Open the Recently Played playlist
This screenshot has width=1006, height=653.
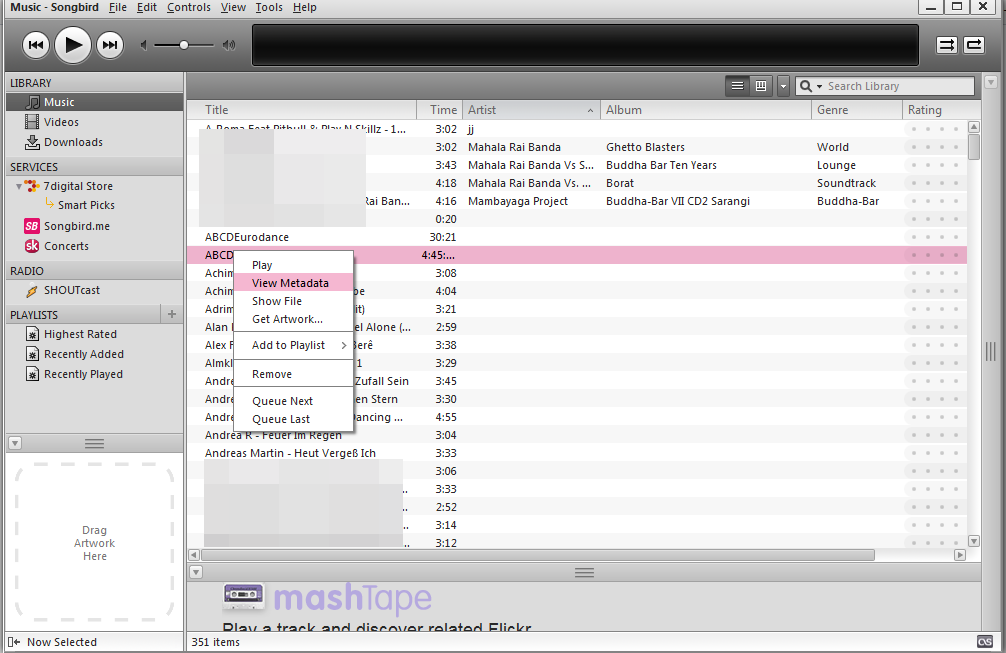click(x=83, y=374)
